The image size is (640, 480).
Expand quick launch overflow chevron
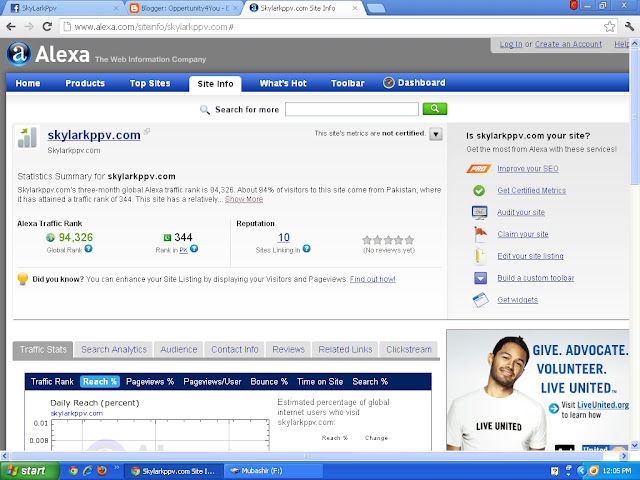pos(116,467)
